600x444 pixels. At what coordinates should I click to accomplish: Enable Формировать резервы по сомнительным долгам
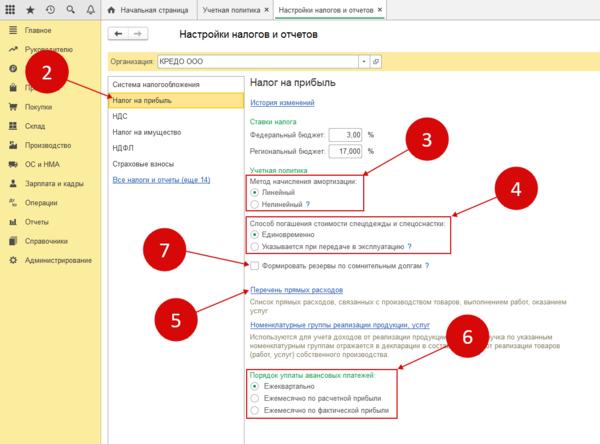pyautogui.click(x=255, y=266)
